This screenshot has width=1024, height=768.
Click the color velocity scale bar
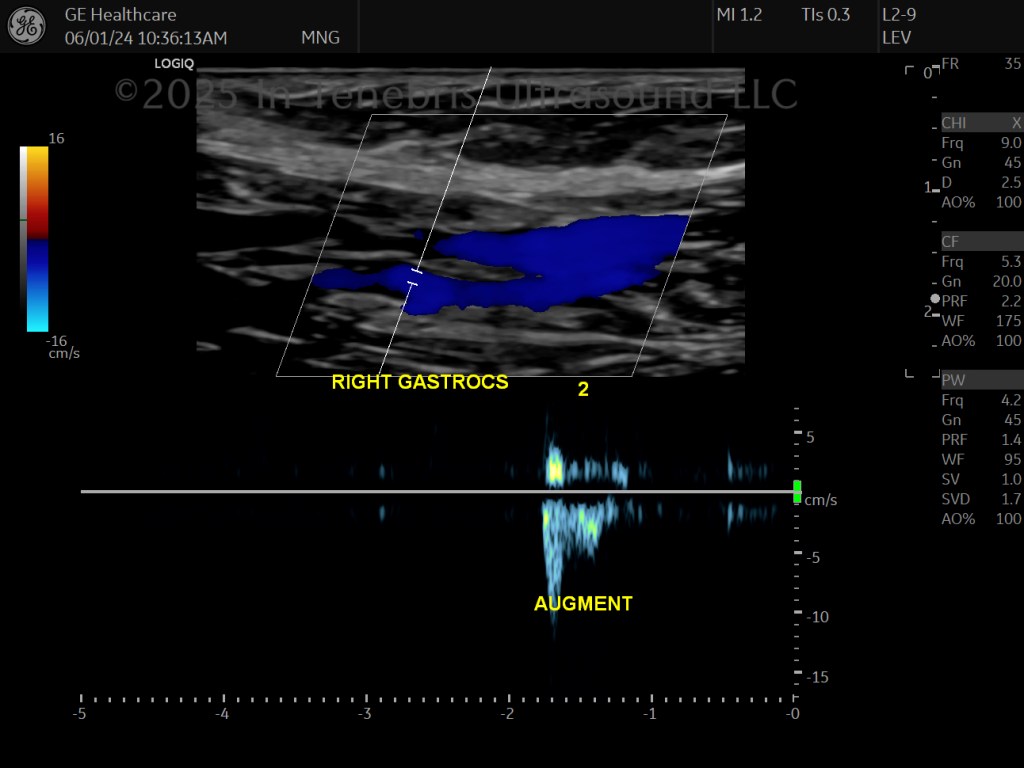(34, 239)
